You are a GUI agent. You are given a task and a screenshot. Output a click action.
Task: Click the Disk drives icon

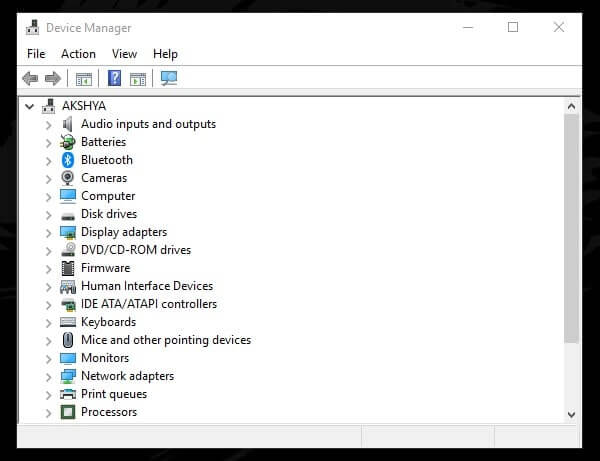68,217
